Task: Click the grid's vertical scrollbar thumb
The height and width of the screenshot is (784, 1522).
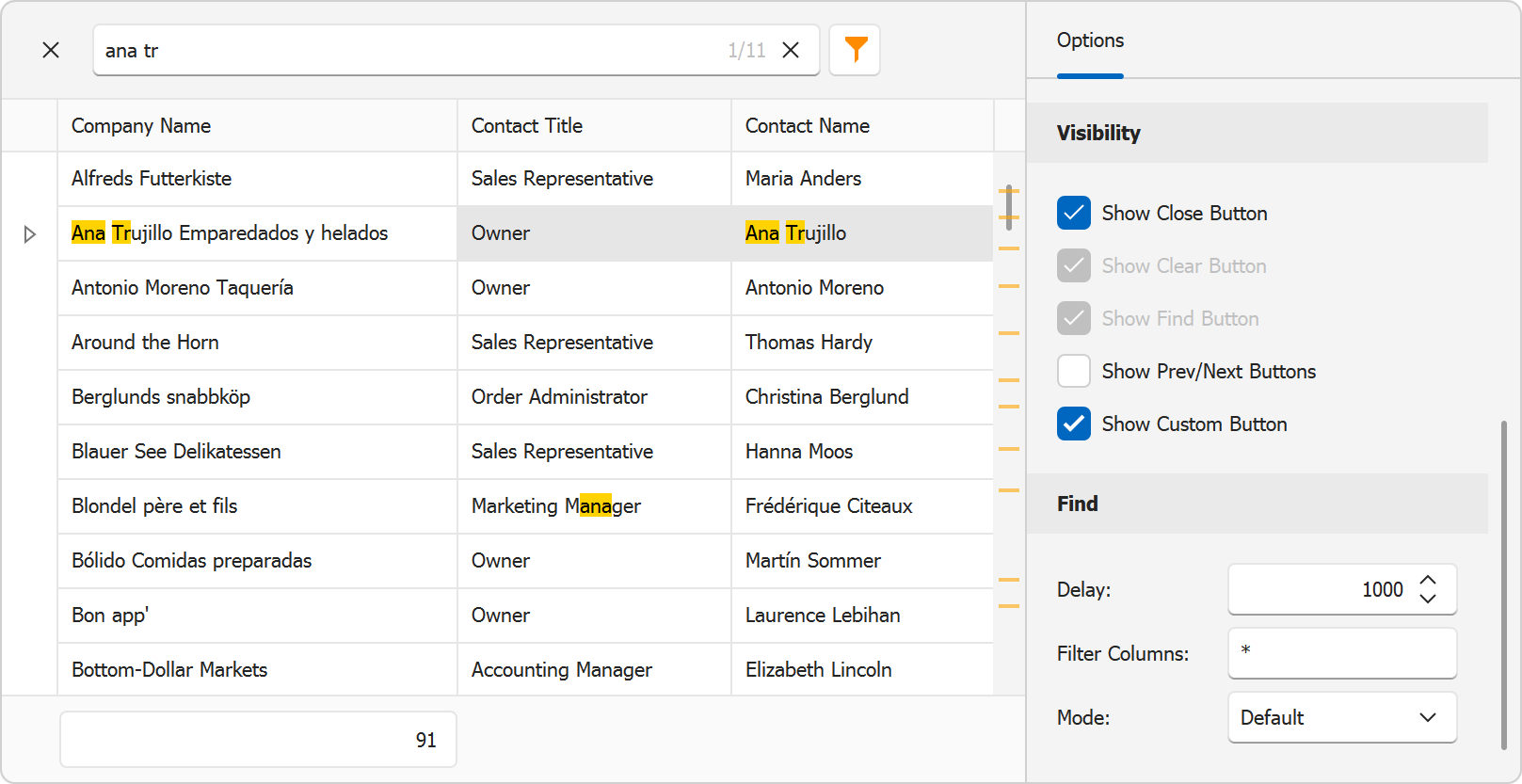Action: click(1009, 207)
